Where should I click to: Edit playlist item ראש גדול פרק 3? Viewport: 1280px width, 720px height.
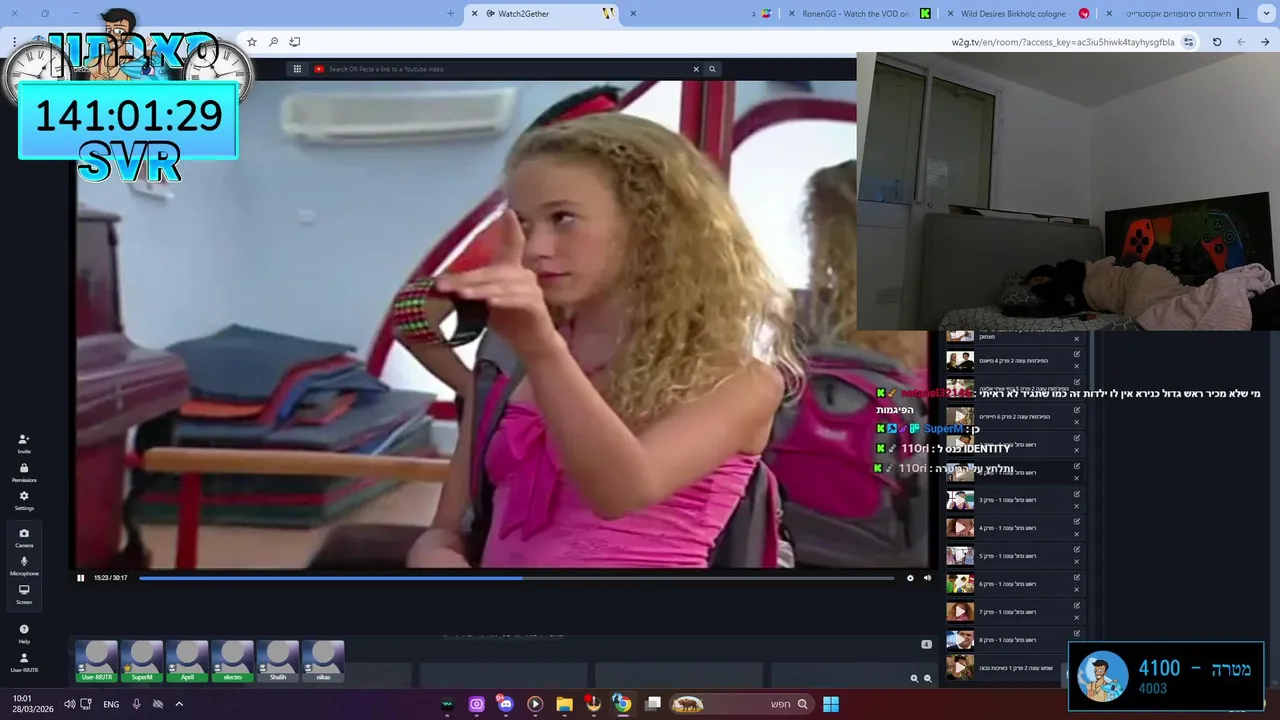coord(1077,494)
